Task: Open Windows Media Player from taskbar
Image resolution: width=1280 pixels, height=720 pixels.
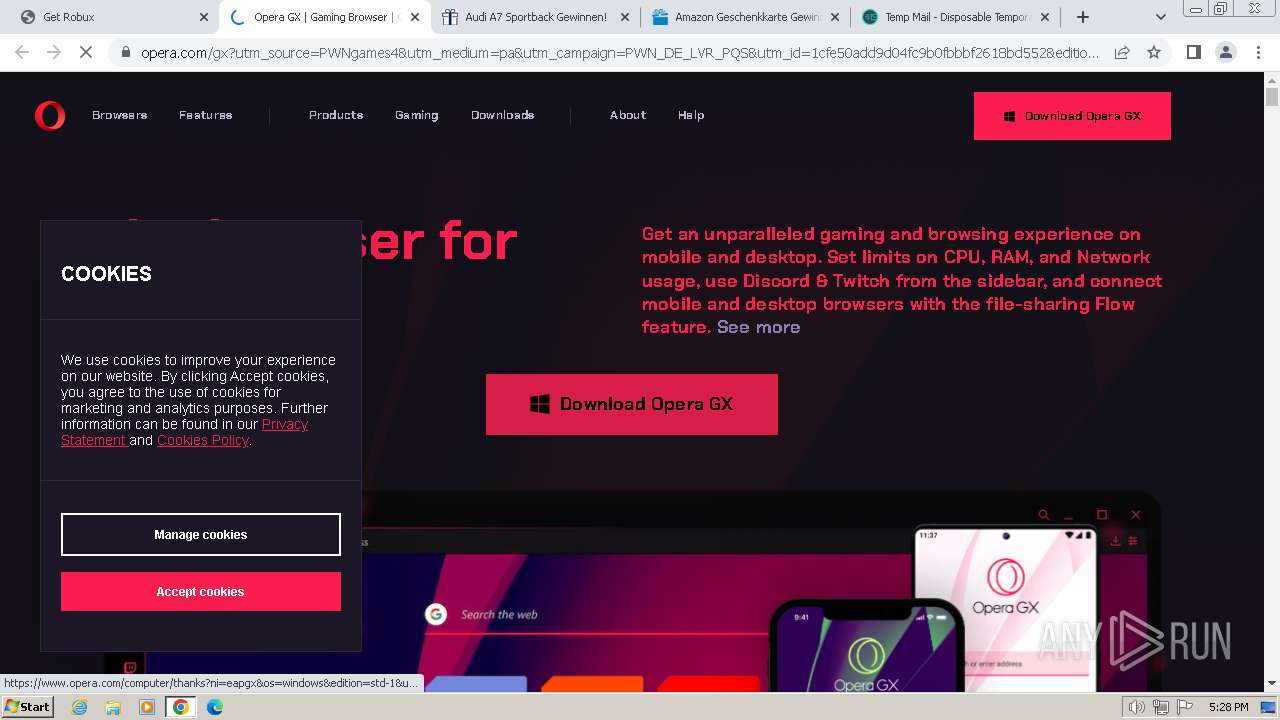Action: [x=147, y=707]
